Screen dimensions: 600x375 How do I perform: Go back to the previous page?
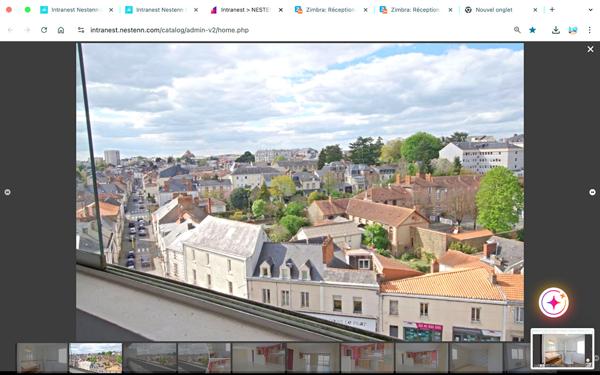point(10,30)
